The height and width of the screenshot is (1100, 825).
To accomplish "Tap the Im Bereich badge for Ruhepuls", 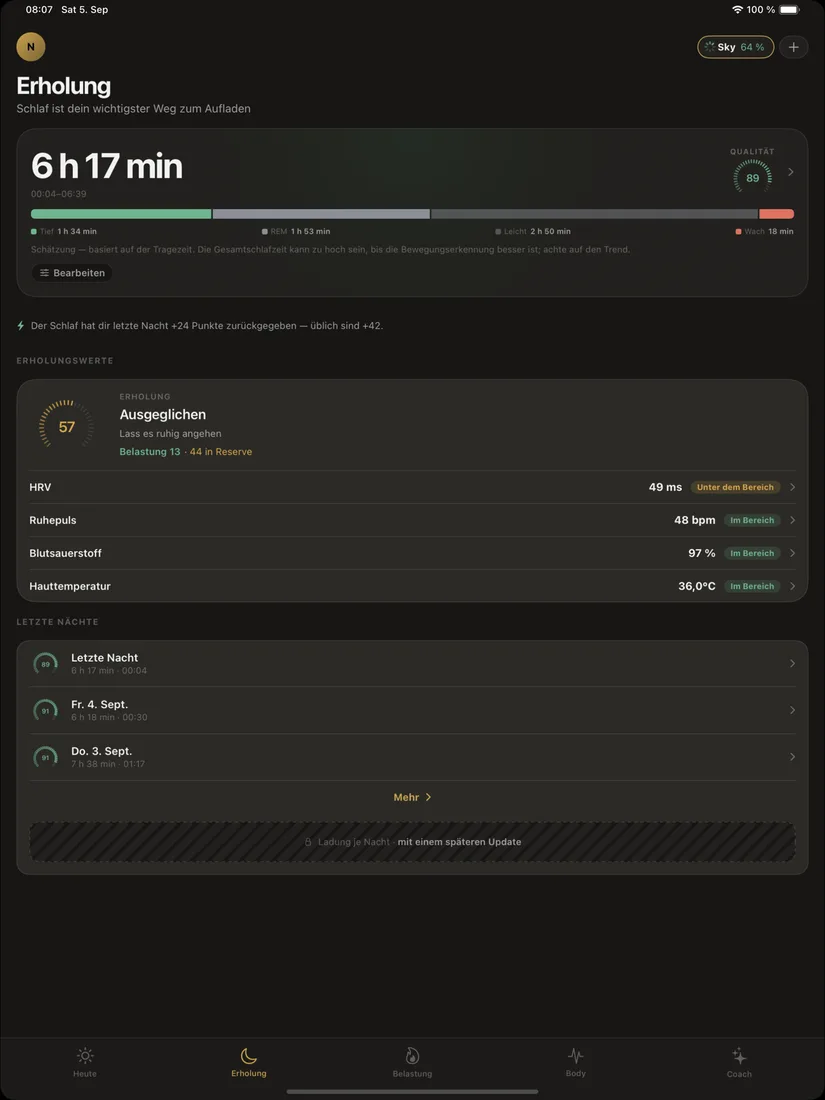I will (x=752, y=520).
